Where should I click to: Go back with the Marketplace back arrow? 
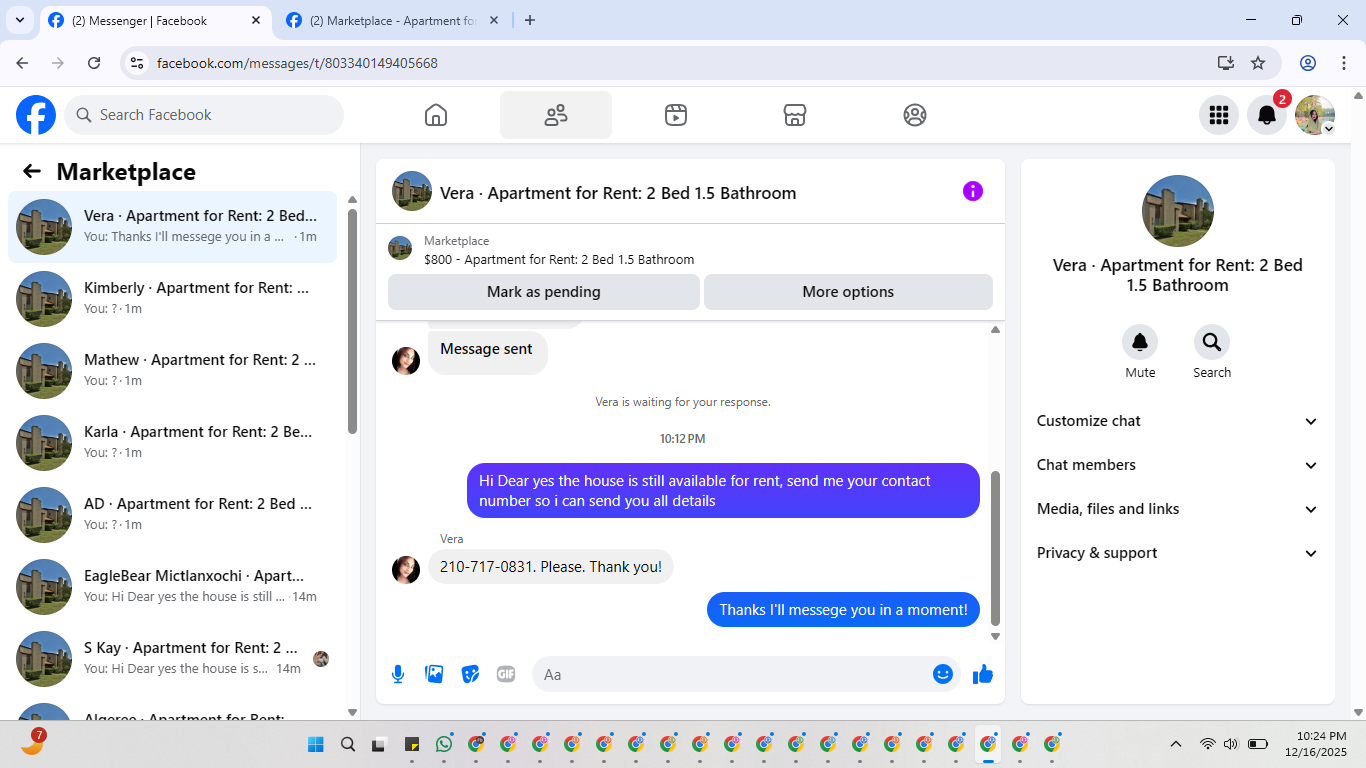point(32,172)
